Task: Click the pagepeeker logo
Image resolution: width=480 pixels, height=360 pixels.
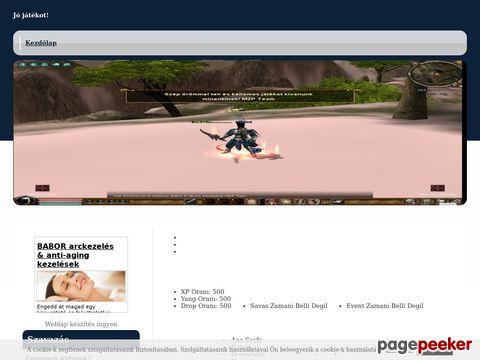Action: coord(425,346)
